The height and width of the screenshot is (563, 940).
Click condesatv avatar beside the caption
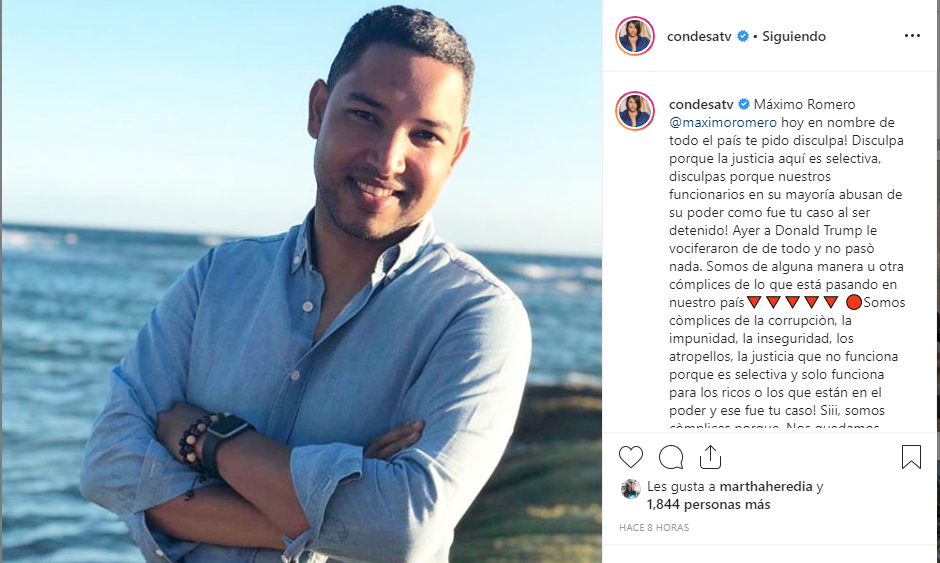pyautogui.click(x=635, y=111)
